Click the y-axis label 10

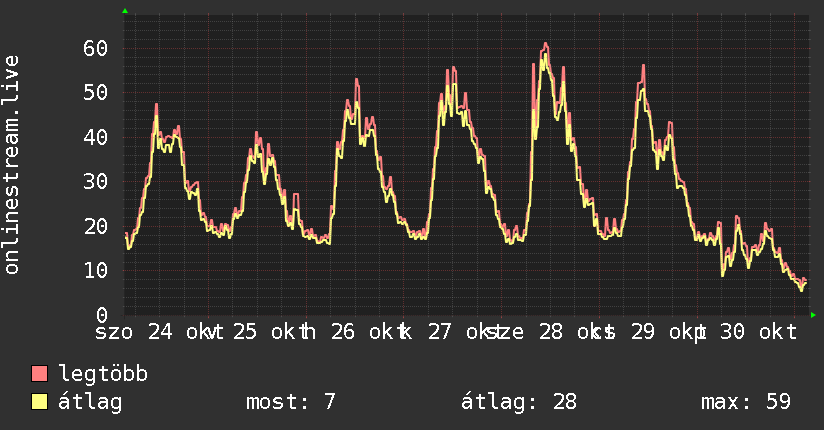coord(96,271)
